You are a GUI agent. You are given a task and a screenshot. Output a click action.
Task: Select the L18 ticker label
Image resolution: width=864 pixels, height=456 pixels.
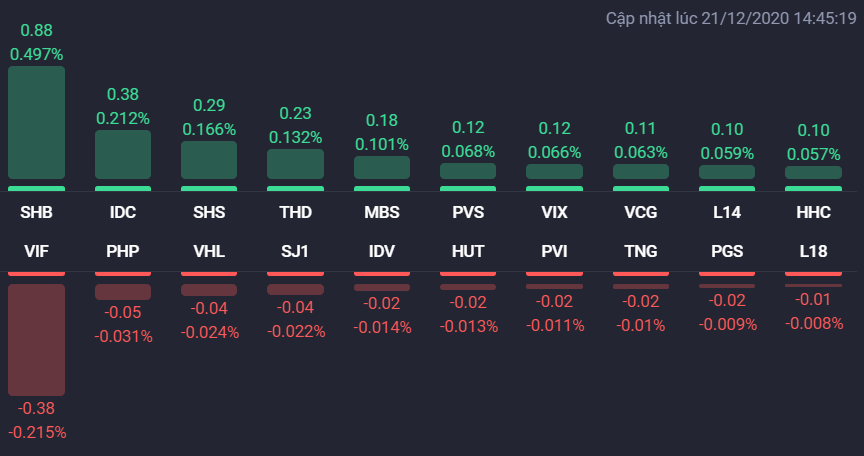point(813,251)
